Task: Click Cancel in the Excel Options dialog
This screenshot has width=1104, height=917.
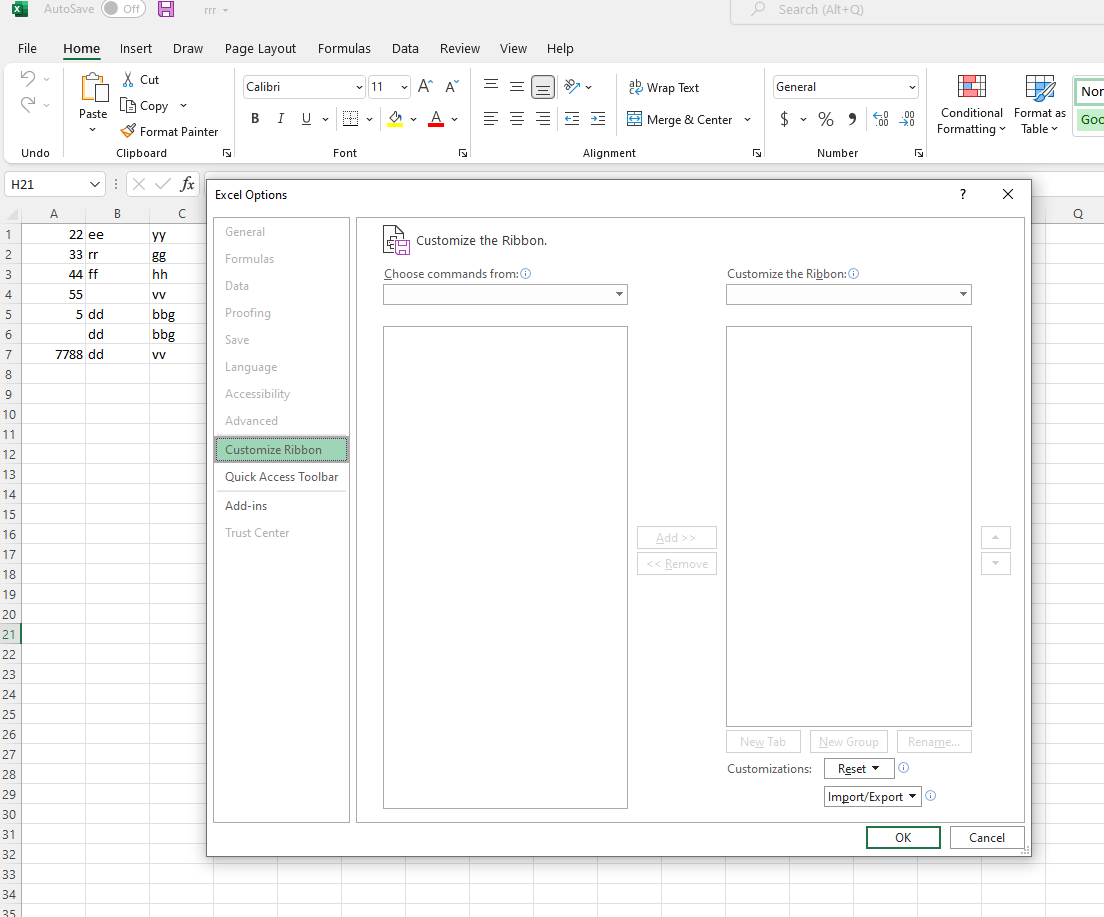Action: tap(986, 838)
